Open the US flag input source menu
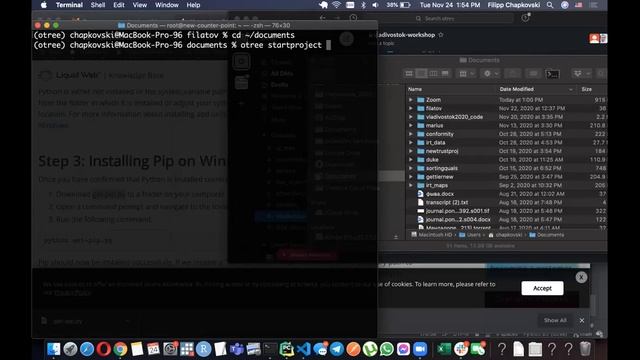The height and width of the screenshot is (360, 640). (x=578, y=5)
